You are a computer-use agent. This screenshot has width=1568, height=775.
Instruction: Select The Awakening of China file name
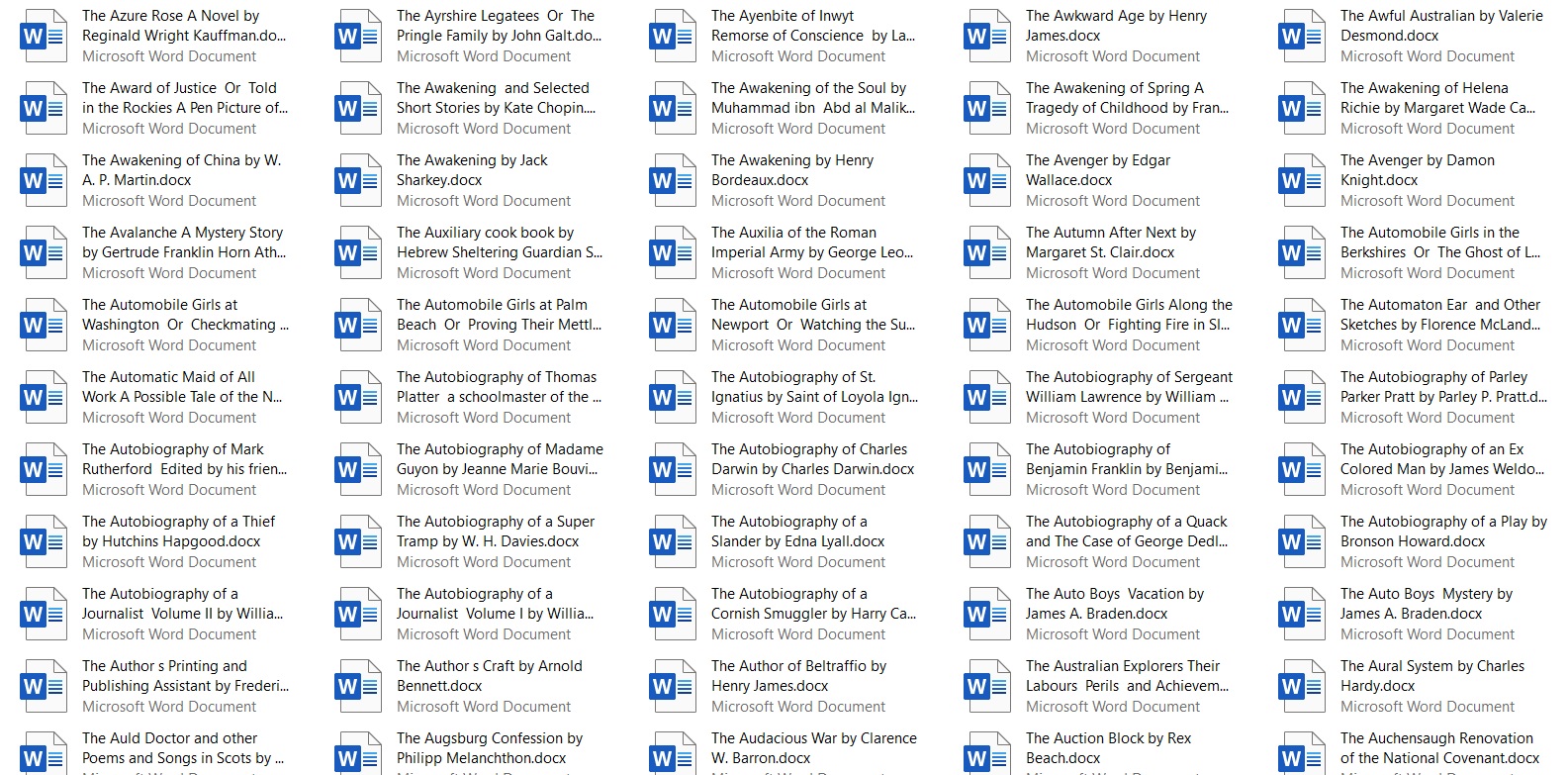pyautogui.click(x=181, y=170)
